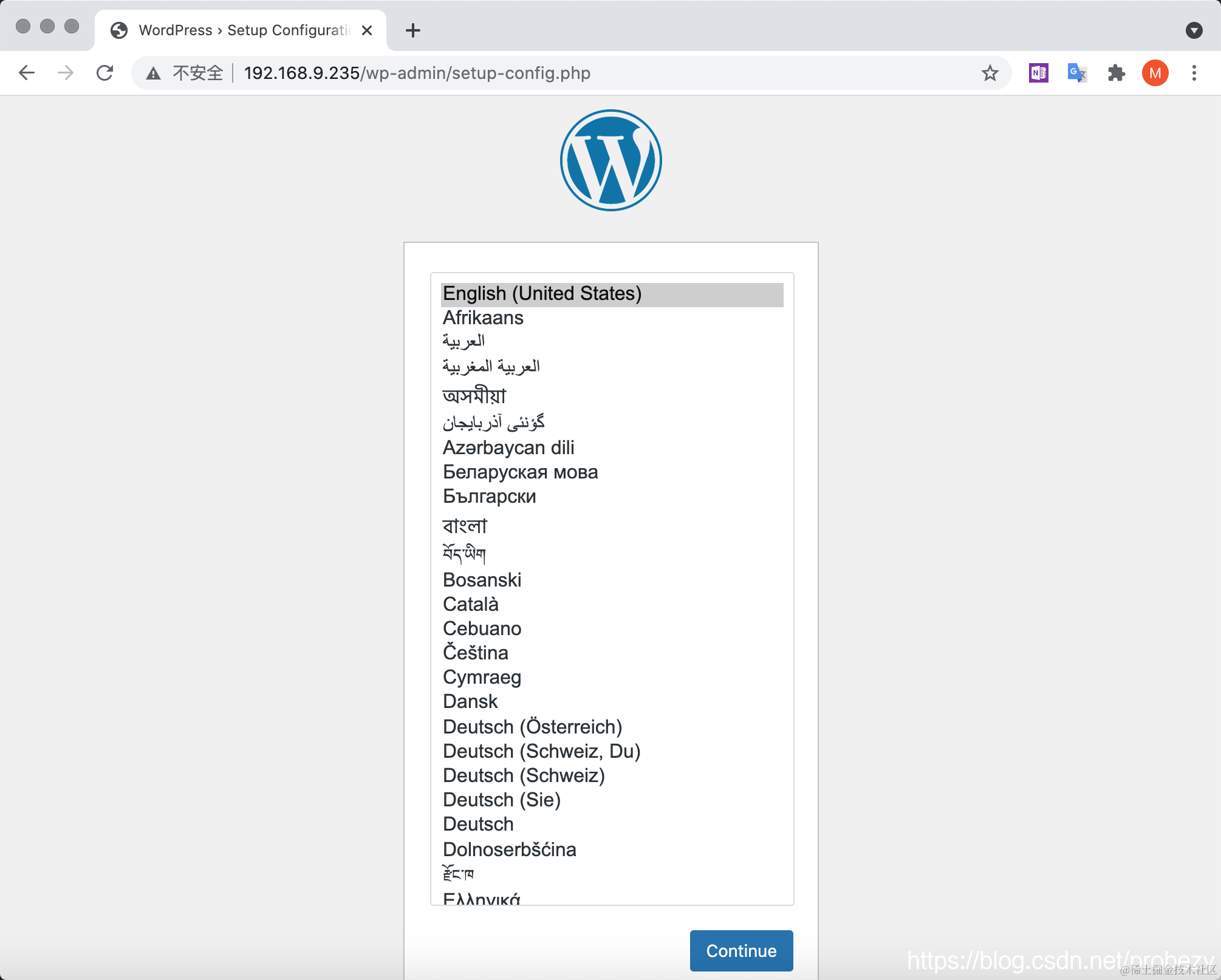Click the not secure warning icon

point(154,73)
